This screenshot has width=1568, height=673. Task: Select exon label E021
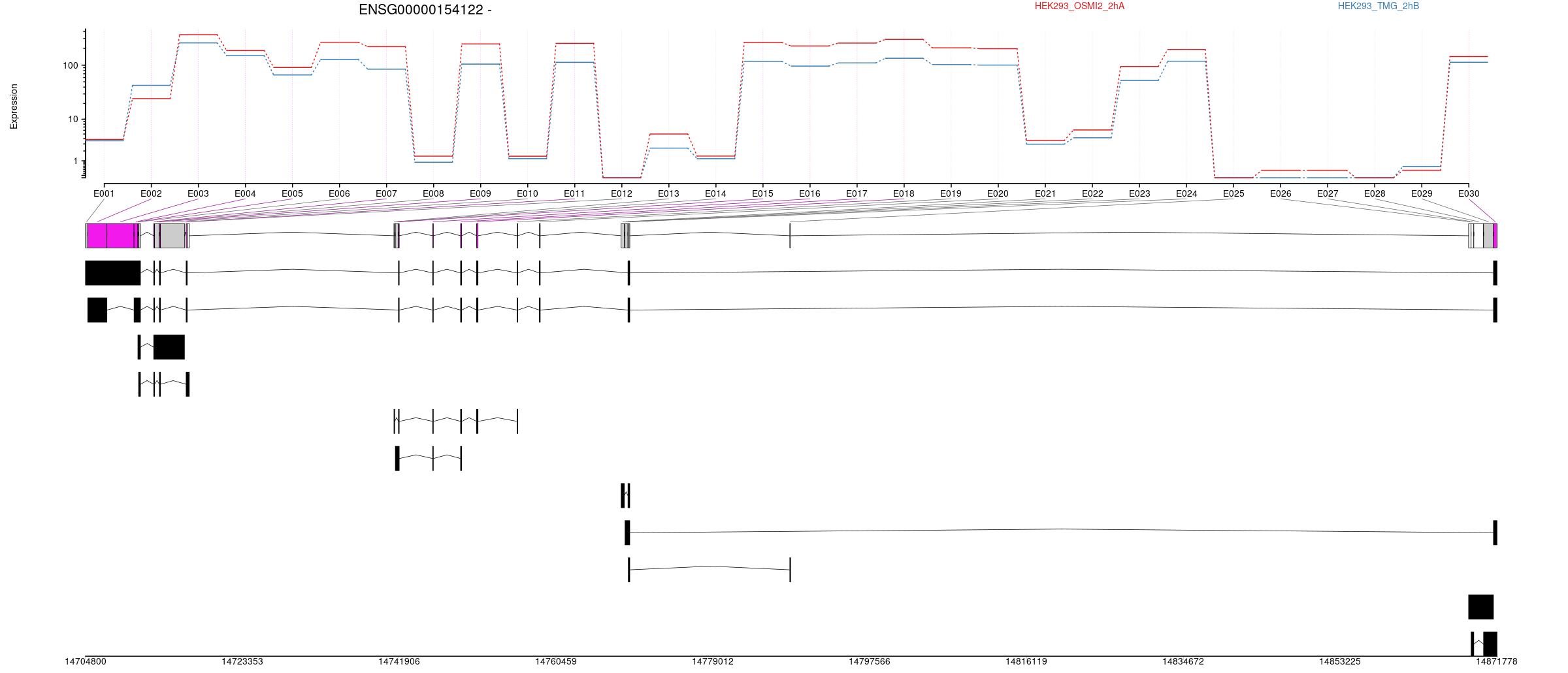point(1045,193)
